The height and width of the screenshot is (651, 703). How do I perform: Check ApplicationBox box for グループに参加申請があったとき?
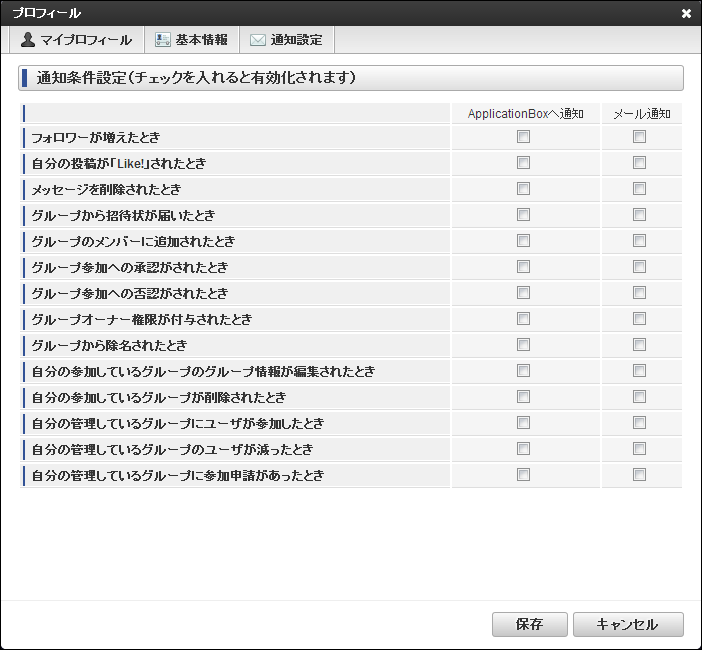[x=523, y=474]
